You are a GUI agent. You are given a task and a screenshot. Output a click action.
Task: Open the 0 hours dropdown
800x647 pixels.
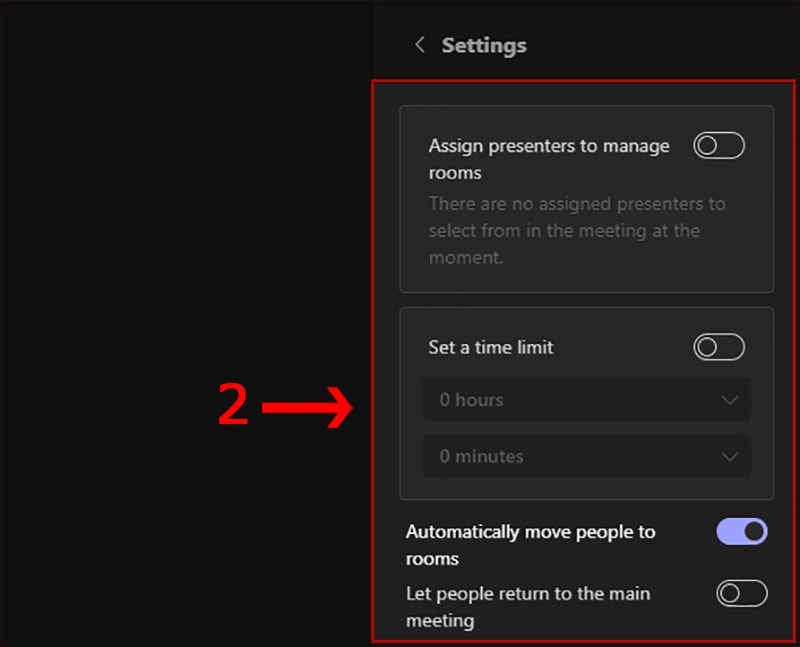click(x=586, y=400)
